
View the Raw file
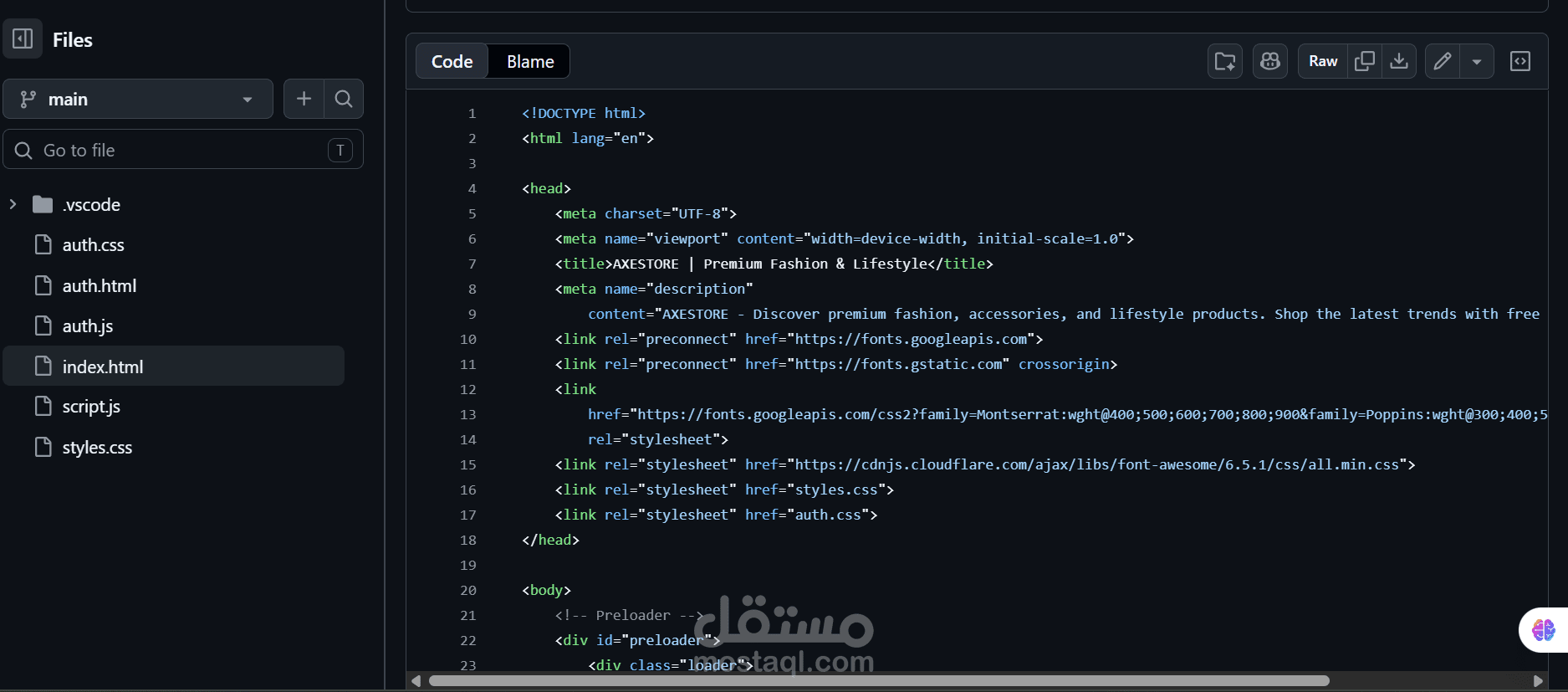coord(1323,61)
